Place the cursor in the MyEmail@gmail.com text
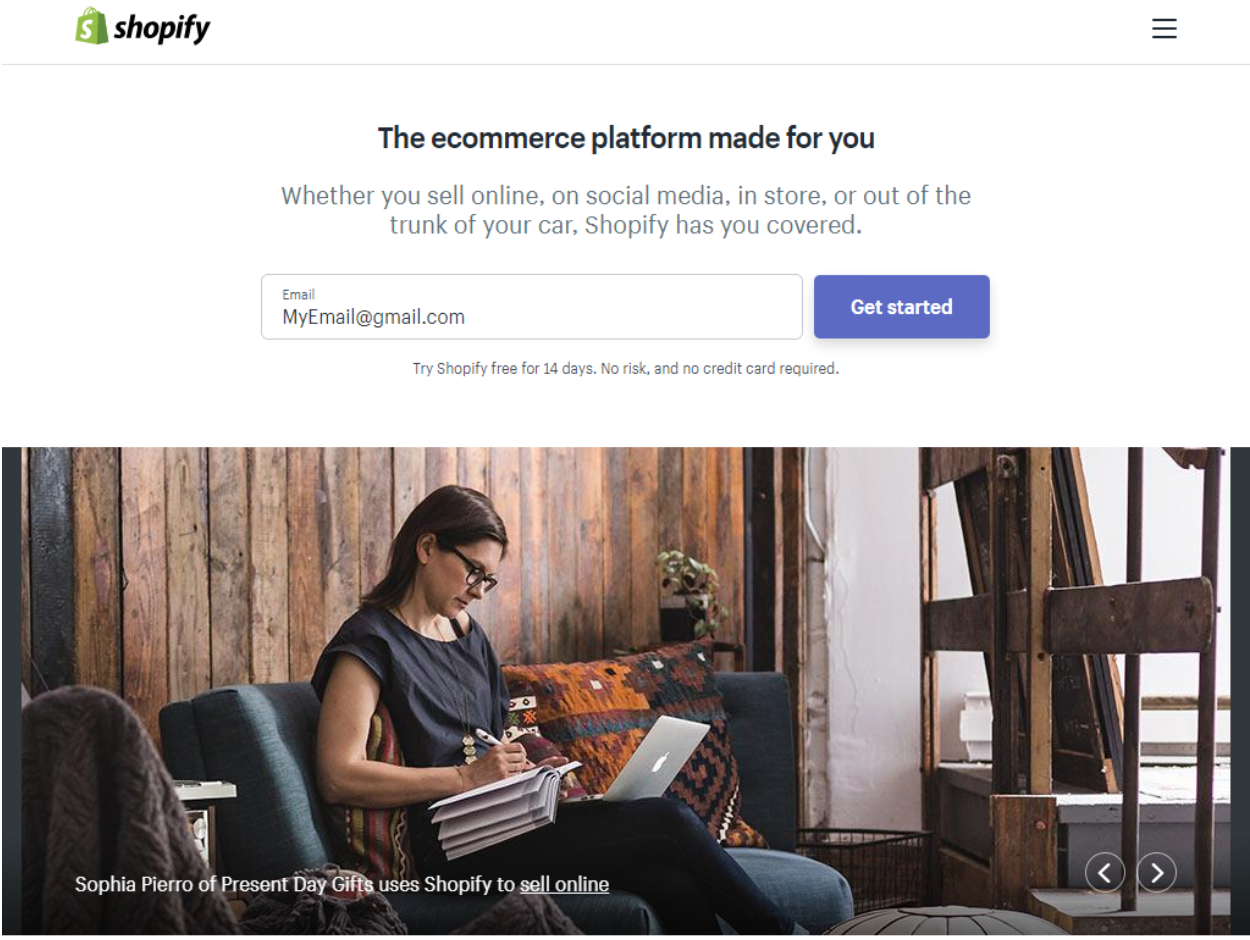Image resolution: width=1250 pixels, height=940 pixels. pos(373,318)
